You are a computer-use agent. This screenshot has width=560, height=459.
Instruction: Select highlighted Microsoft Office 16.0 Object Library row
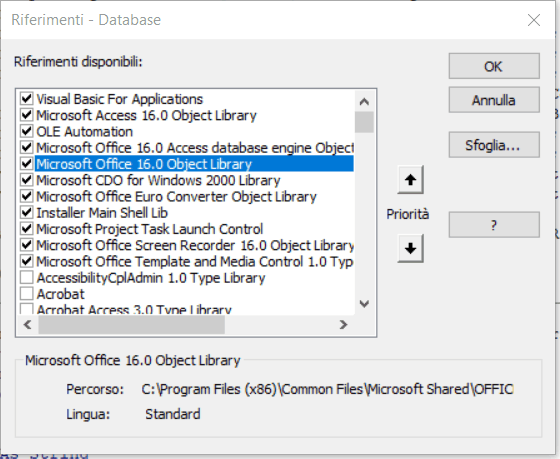point(194,164)
